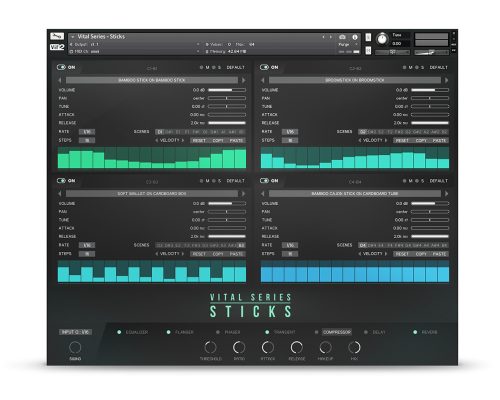Previous sample arrow for Broomstick on Broomstick
500x400 pixels.
(263, 80)
